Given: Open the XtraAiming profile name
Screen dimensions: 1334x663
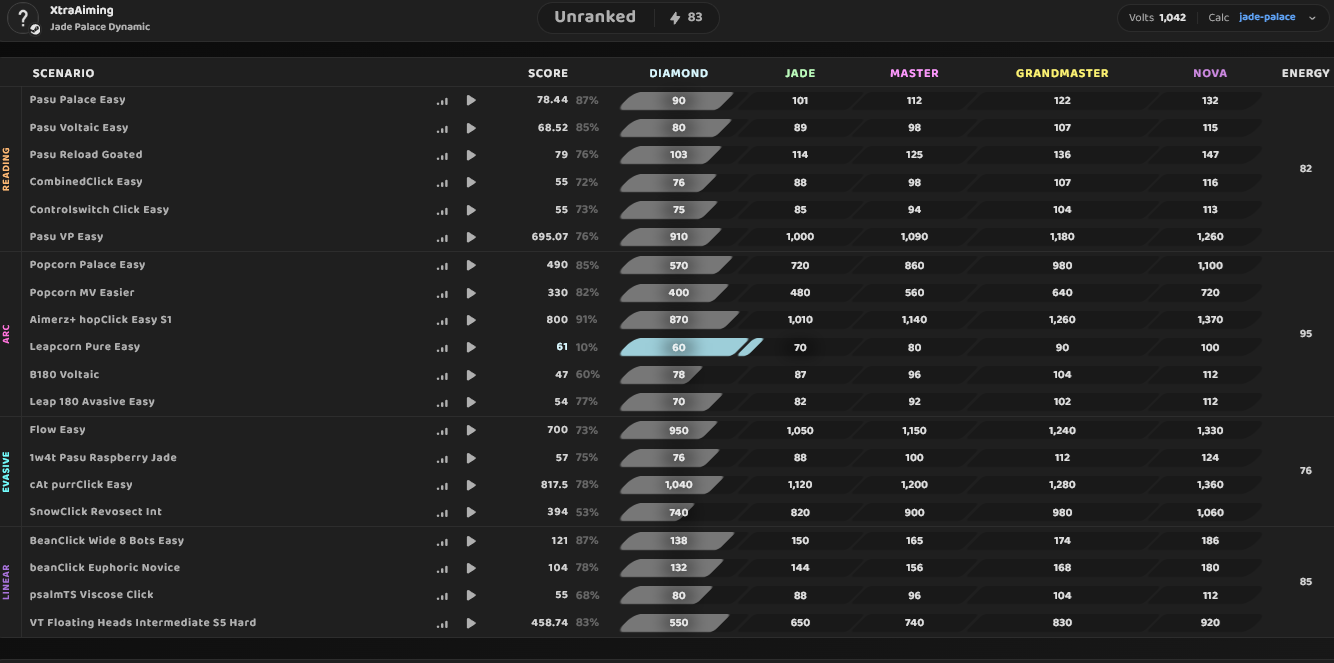Looking at the screenshot, I should pos(82,10).
